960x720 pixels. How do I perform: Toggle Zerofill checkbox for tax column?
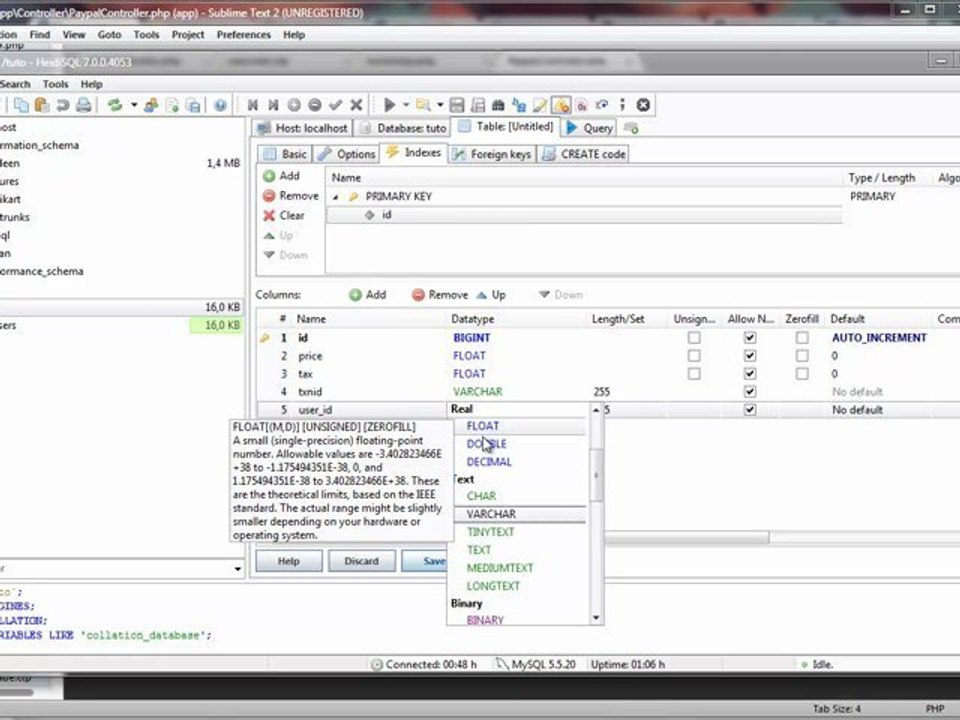coord(801,373)
